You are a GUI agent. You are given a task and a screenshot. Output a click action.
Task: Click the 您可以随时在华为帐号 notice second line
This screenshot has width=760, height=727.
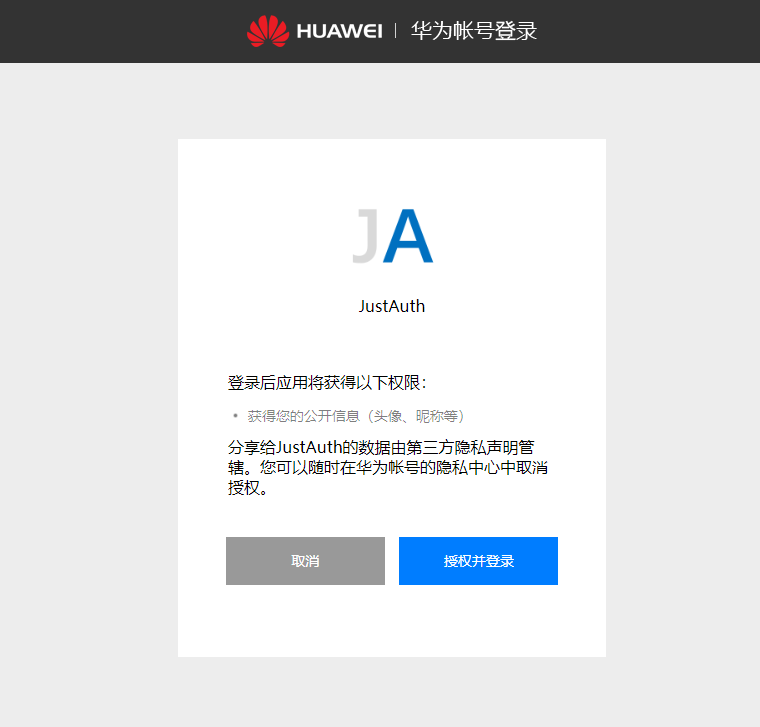click(x=388, y=467)
